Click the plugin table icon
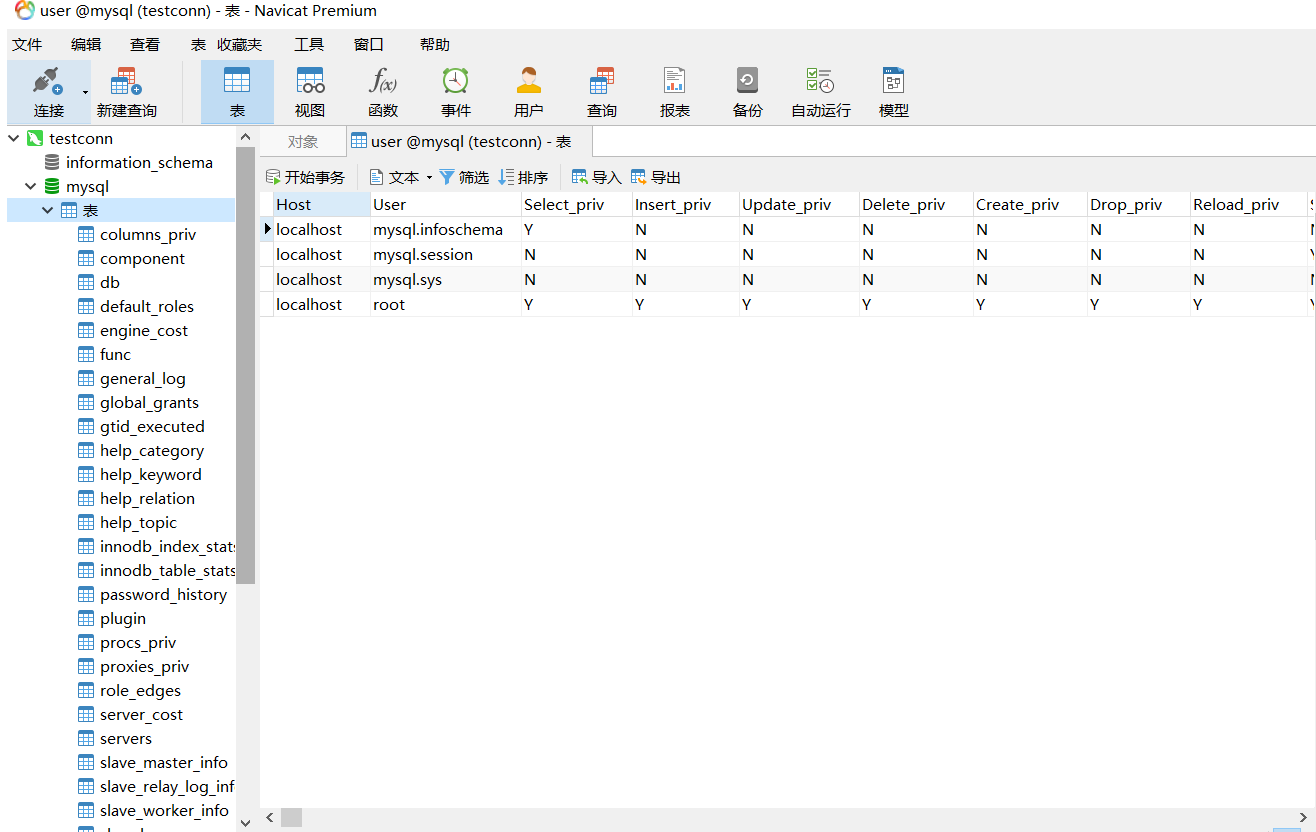This screenshot has height=832, width=1316. (86, 618)
